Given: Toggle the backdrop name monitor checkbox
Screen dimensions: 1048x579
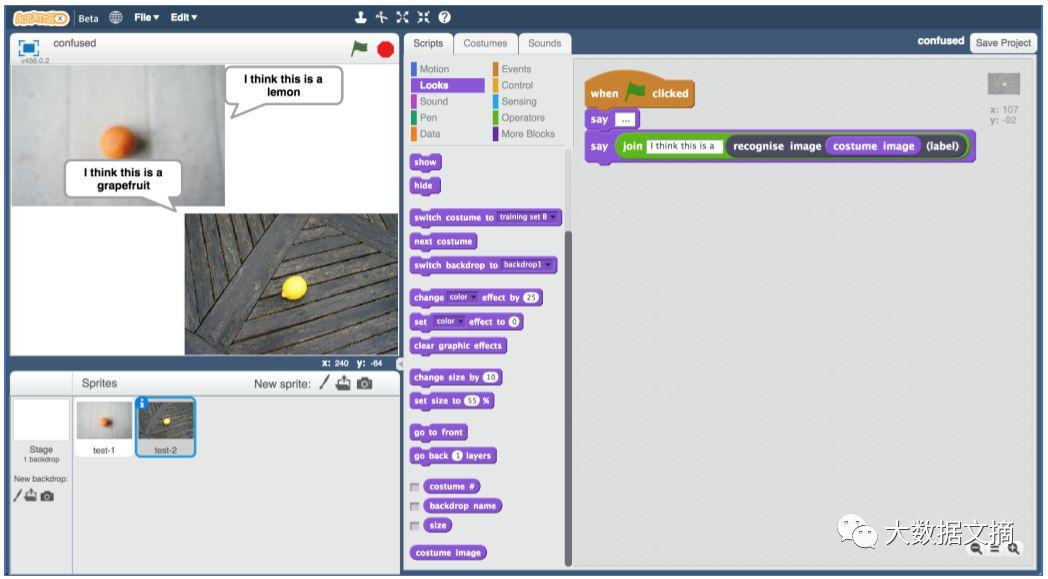Looking at the screenshot, I should pos(414,506).
